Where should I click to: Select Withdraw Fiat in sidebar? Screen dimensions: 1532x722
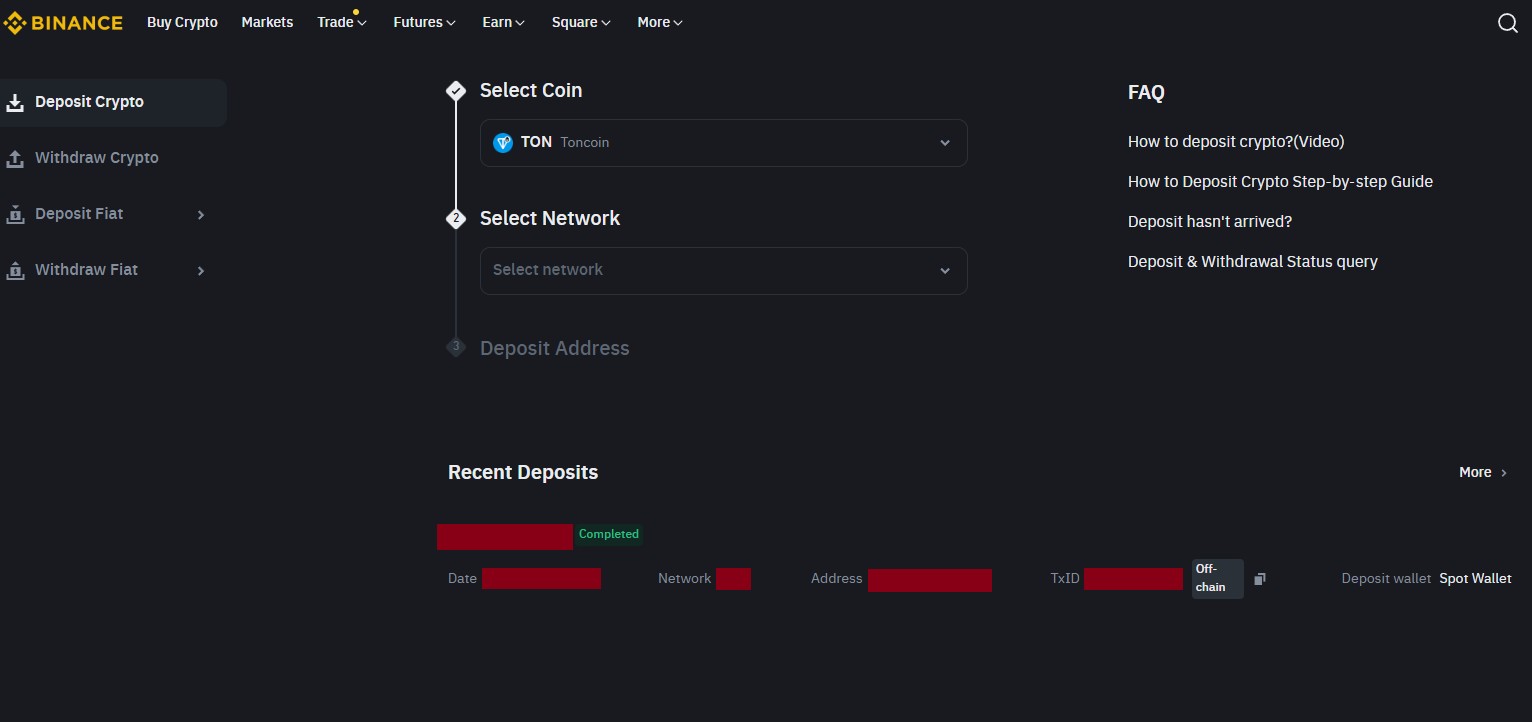click(x=113, y=270)
